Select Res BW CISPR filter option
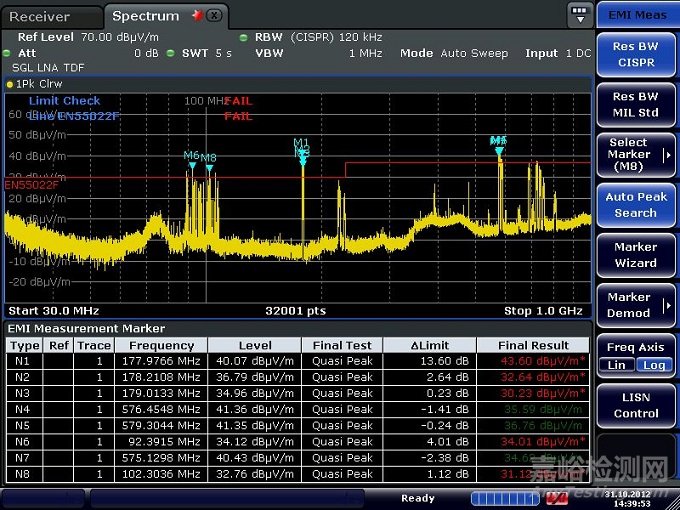The height and width of the screenshot is (510, 680). click(636, 54)
